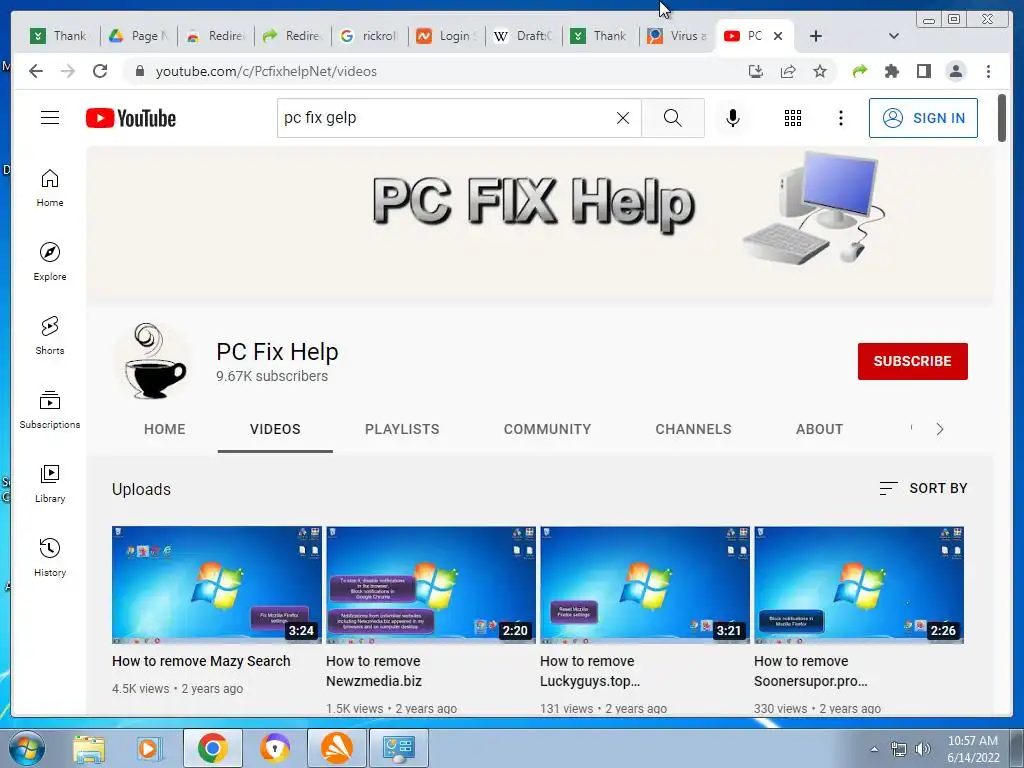Open the Windows Start button
Image resolution: width=1024 pixels, height=768 pixels.
26,748
